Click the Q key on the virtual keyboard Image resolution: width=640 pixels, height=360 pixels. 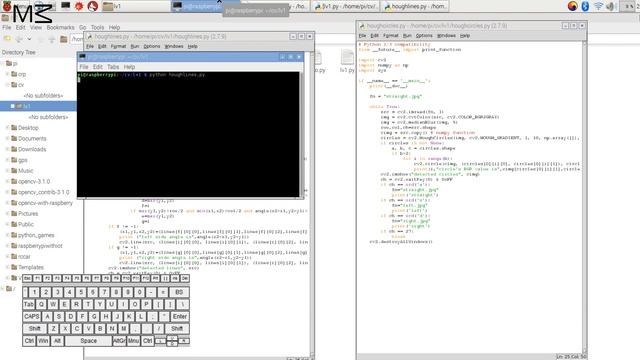[41, 304]
